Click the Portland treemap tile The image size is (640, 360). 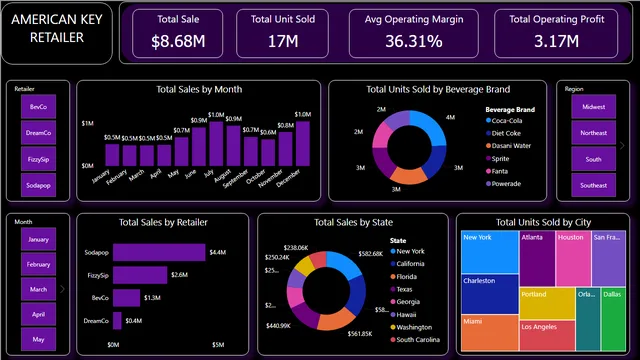547,304
